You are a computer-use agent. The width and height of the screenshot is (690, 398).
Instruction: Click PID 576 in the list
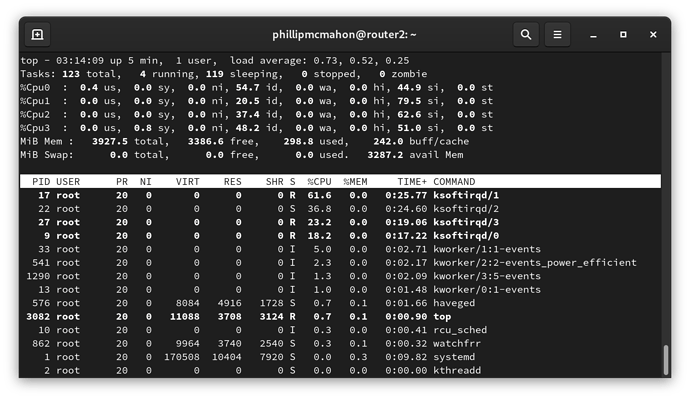(41, 303)
